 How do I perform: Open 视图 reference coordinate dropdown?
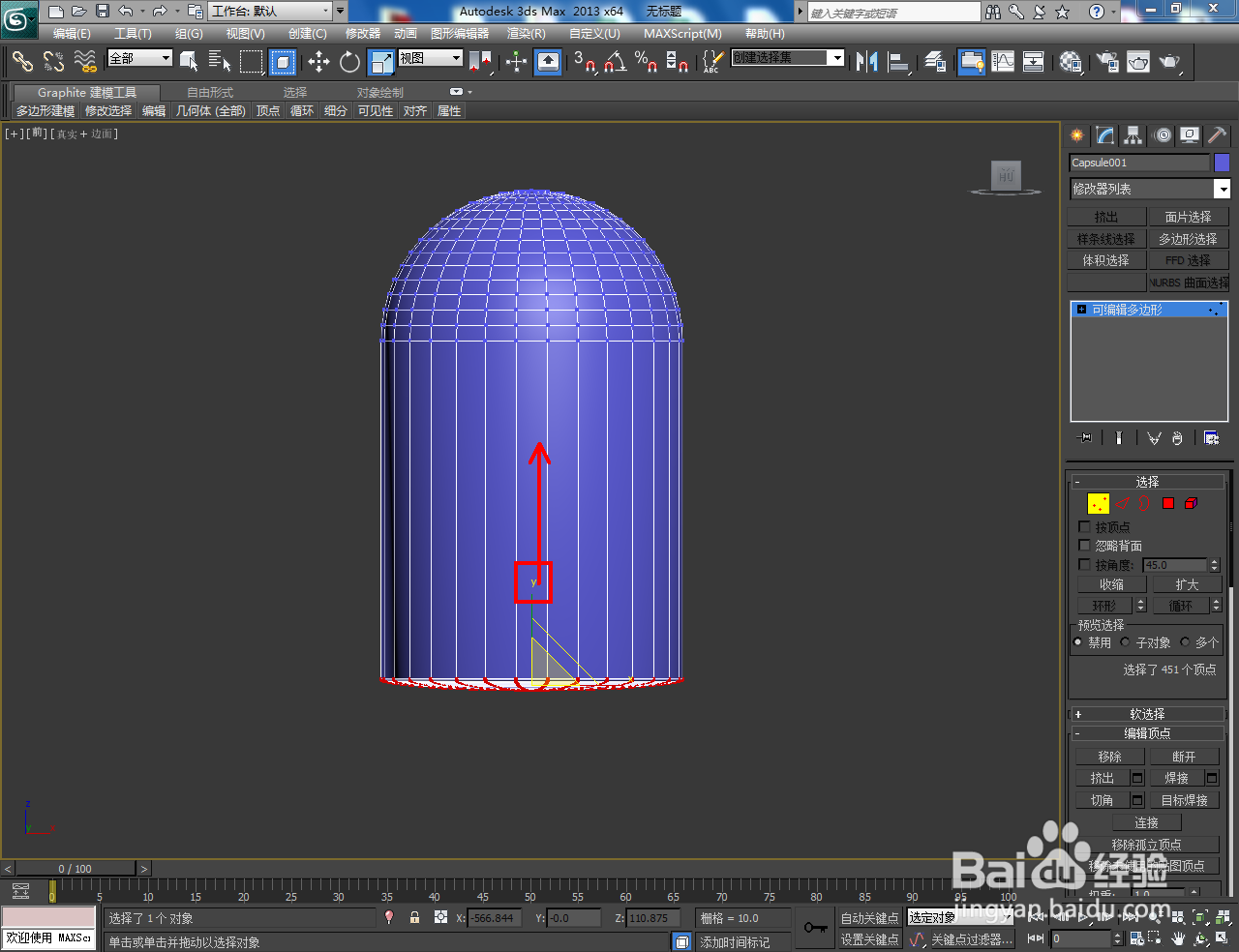click(431, 58)
